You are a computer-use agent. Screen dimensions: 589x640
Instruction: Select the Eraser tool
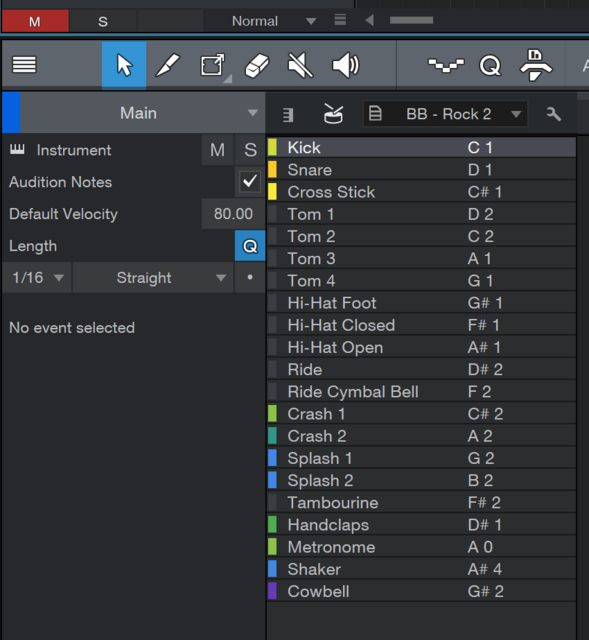(x=257, y=65)
